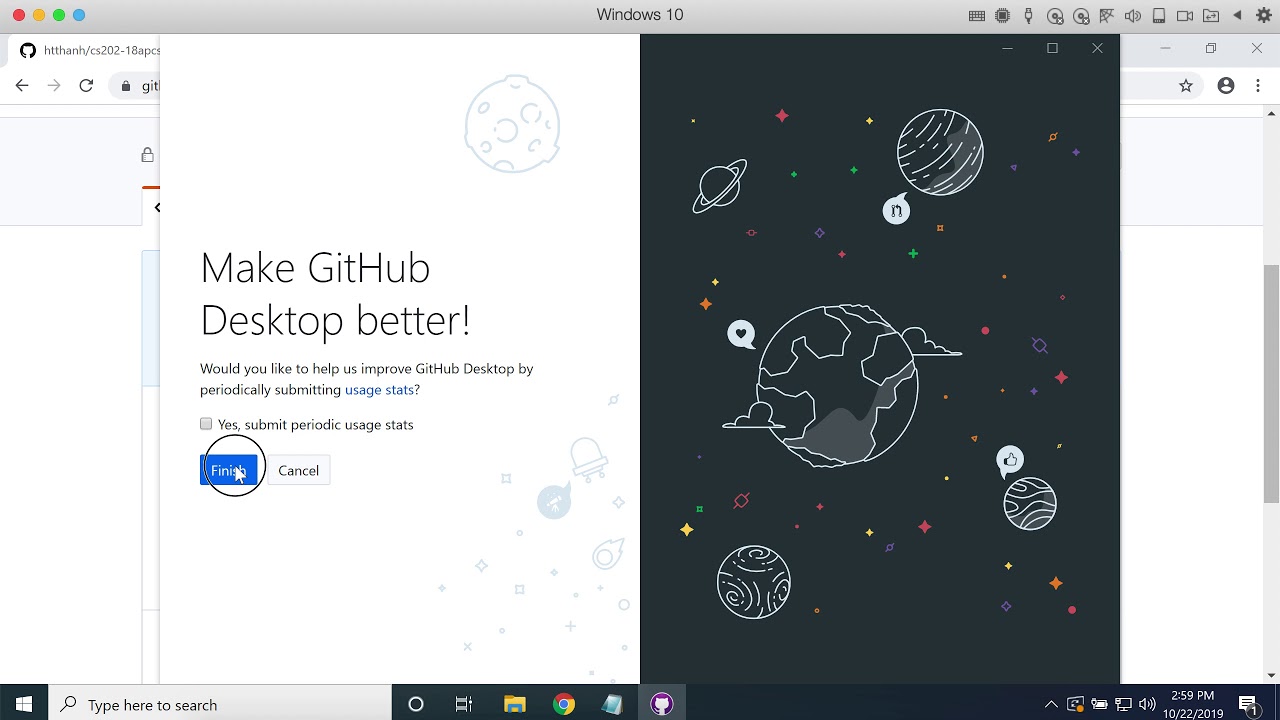This screenshot has height=720, width=1280.
Task: Restore down the Chrome window
Action: 1211,48
